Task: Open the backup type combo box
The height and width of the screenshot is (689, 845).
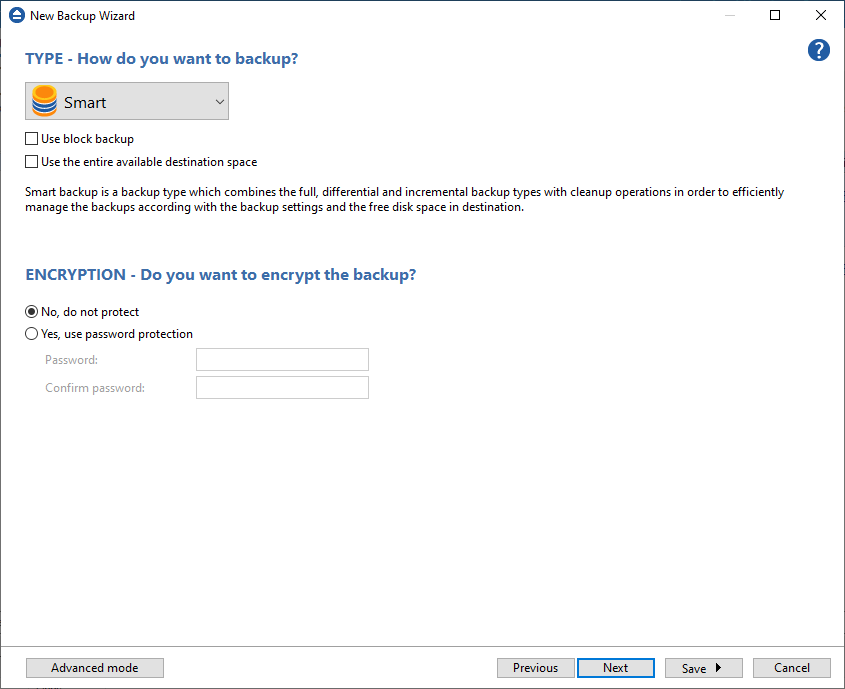Action: [127, 101]
